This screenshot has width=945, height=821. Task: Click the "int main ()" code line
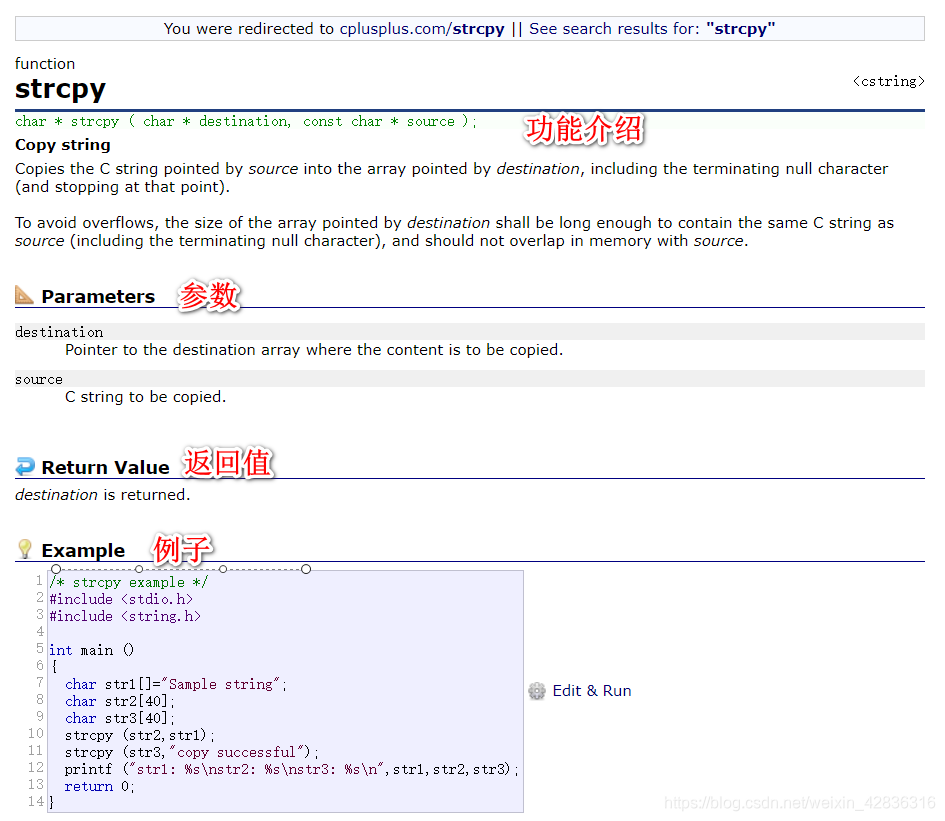[x=92, y=650]
